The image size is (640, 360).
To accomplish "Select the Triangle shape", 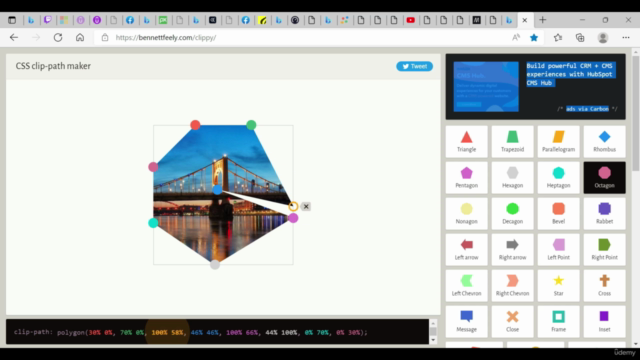I will point(467,142).
